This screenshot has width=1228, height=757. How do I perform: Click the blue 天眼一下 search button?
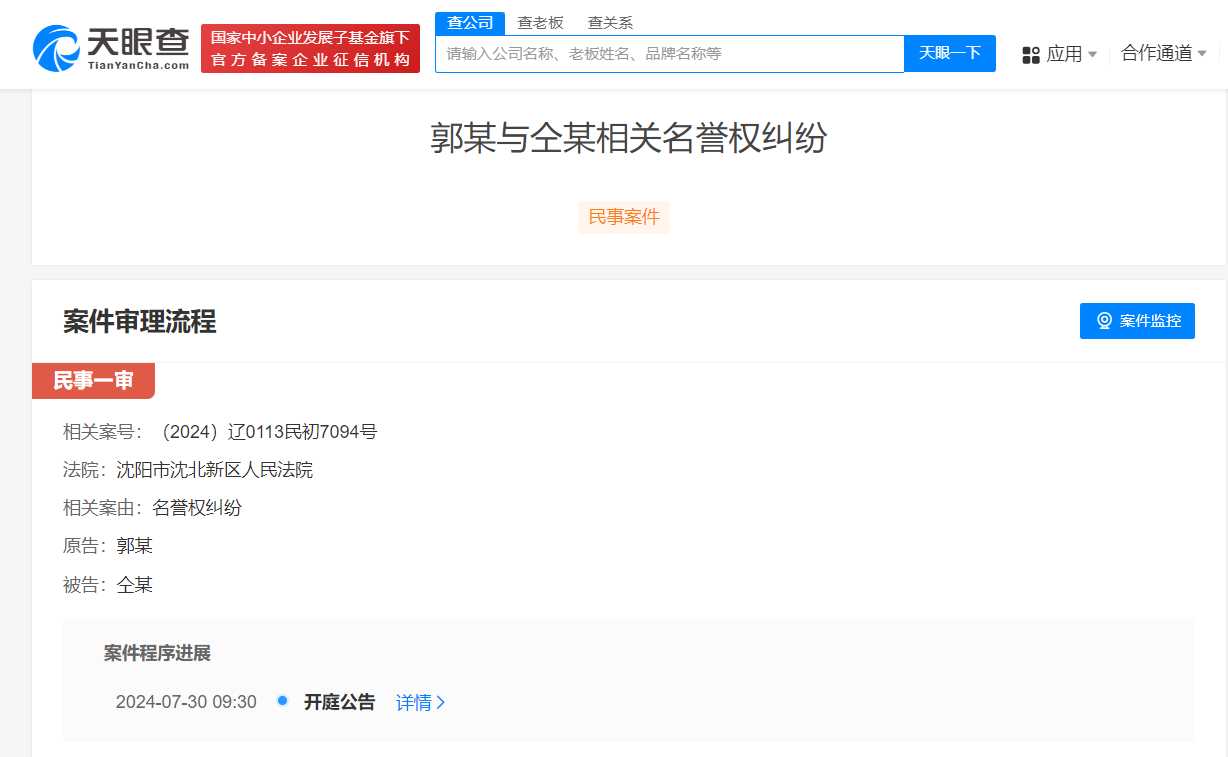point(949,54)
